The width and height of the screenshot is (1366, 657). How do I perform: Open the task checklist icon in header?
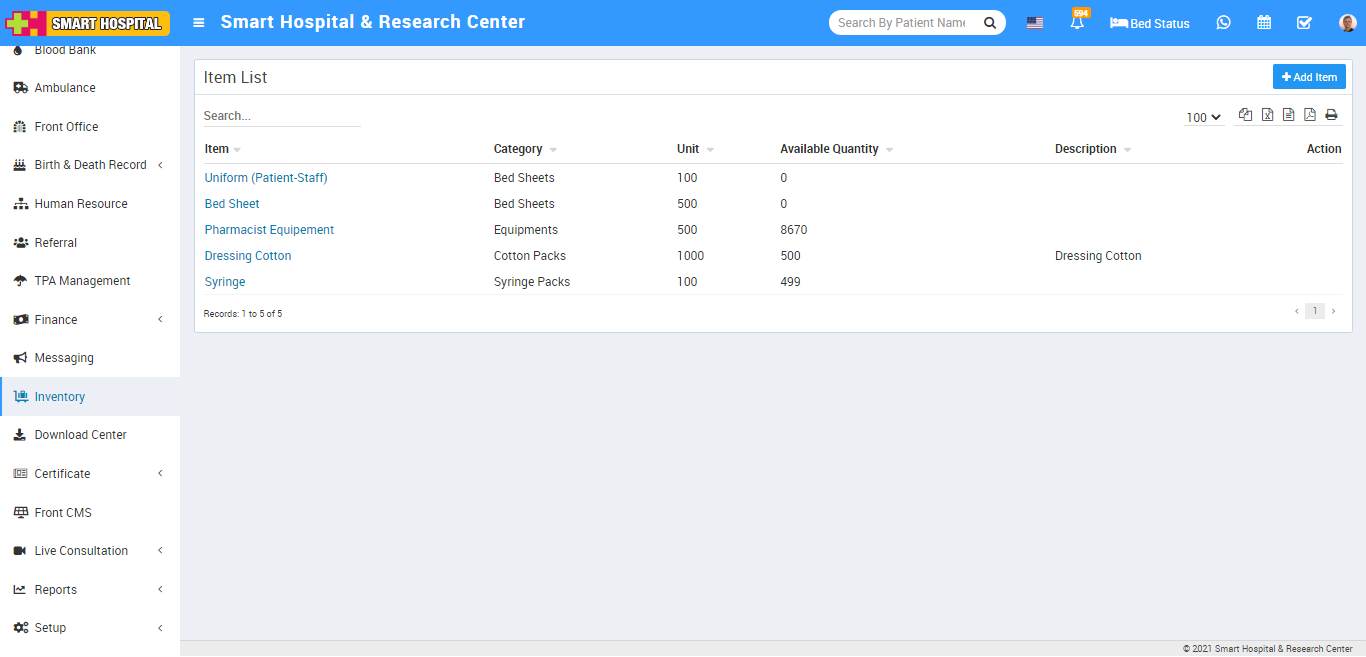[x=1304, y=23]
